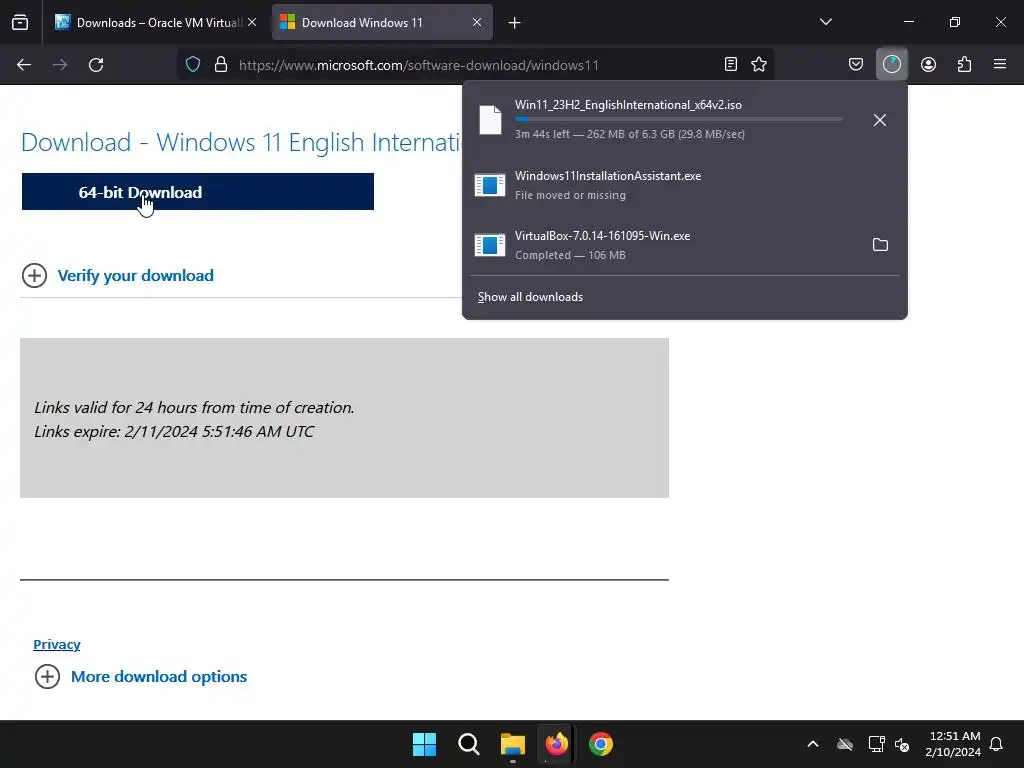Go forward to the next page
Viewport: 1024px width, 768px height.
coord(60,65)
